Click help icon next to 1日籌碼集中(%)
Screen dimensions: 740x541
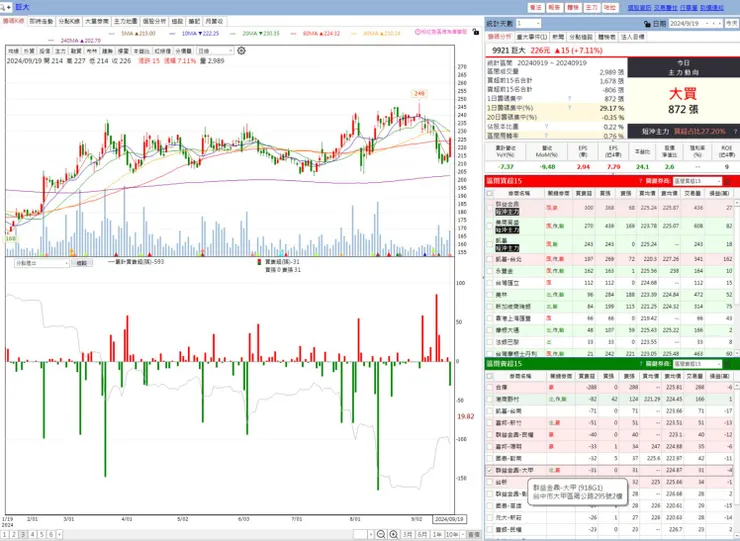[x=569, y=108]
